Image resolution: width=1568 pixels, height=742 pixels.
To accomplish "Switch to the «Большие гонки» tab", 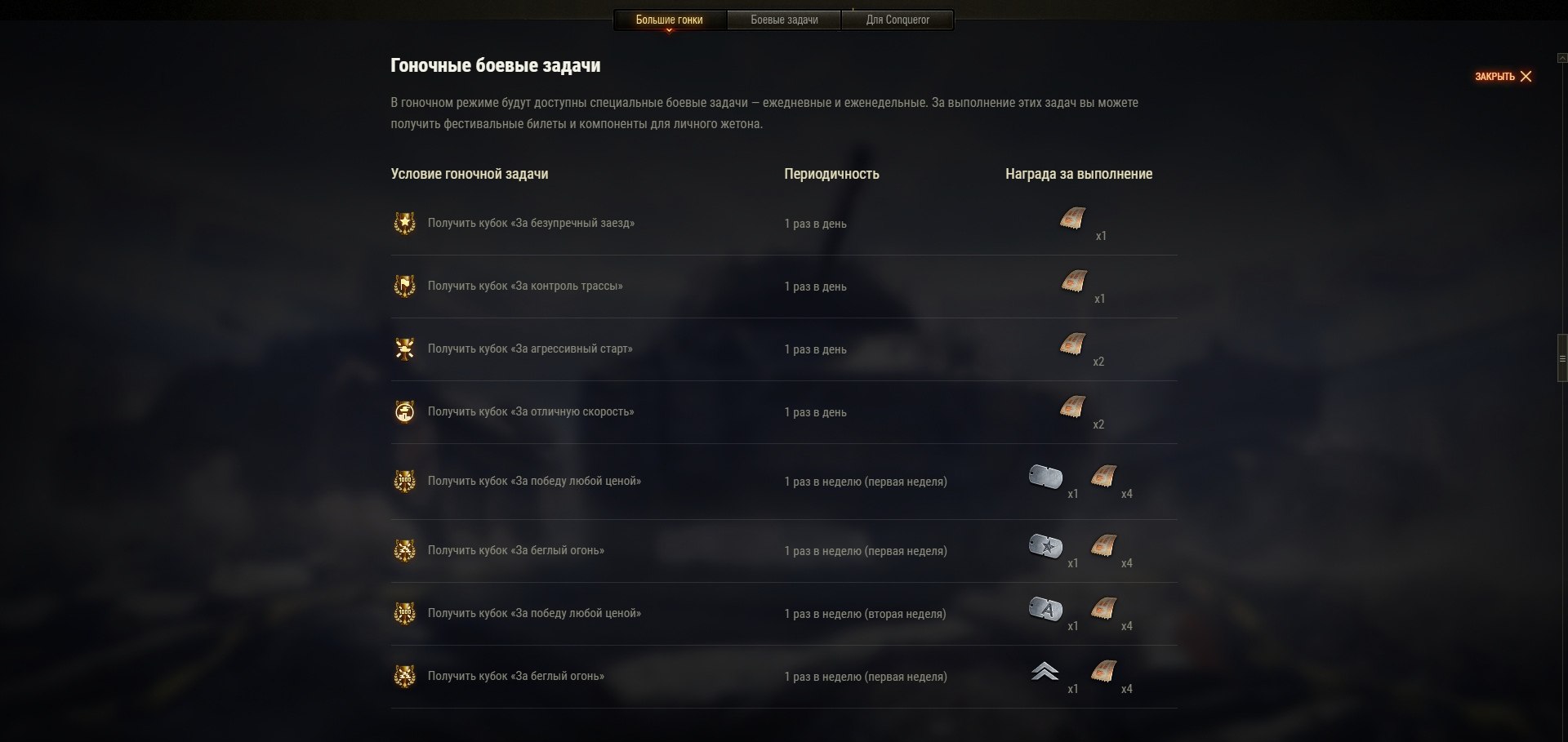I will 670,20.
